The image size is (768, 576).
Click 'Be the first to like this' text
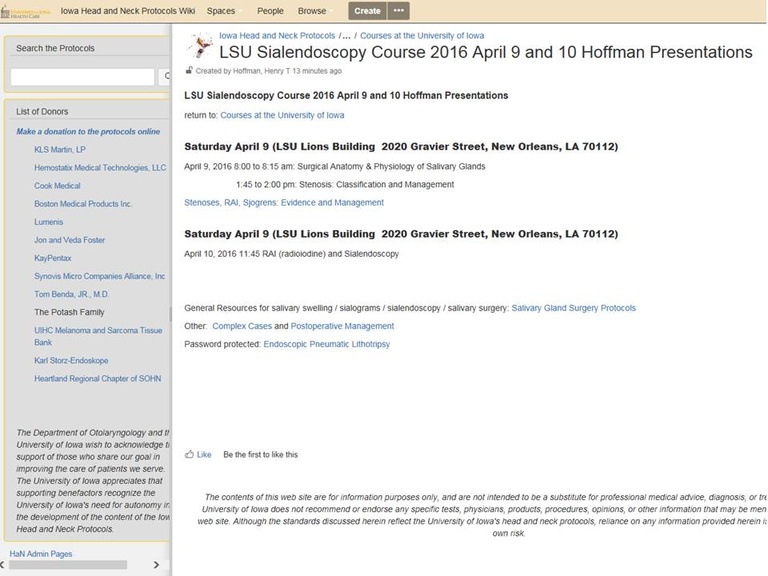261,455
